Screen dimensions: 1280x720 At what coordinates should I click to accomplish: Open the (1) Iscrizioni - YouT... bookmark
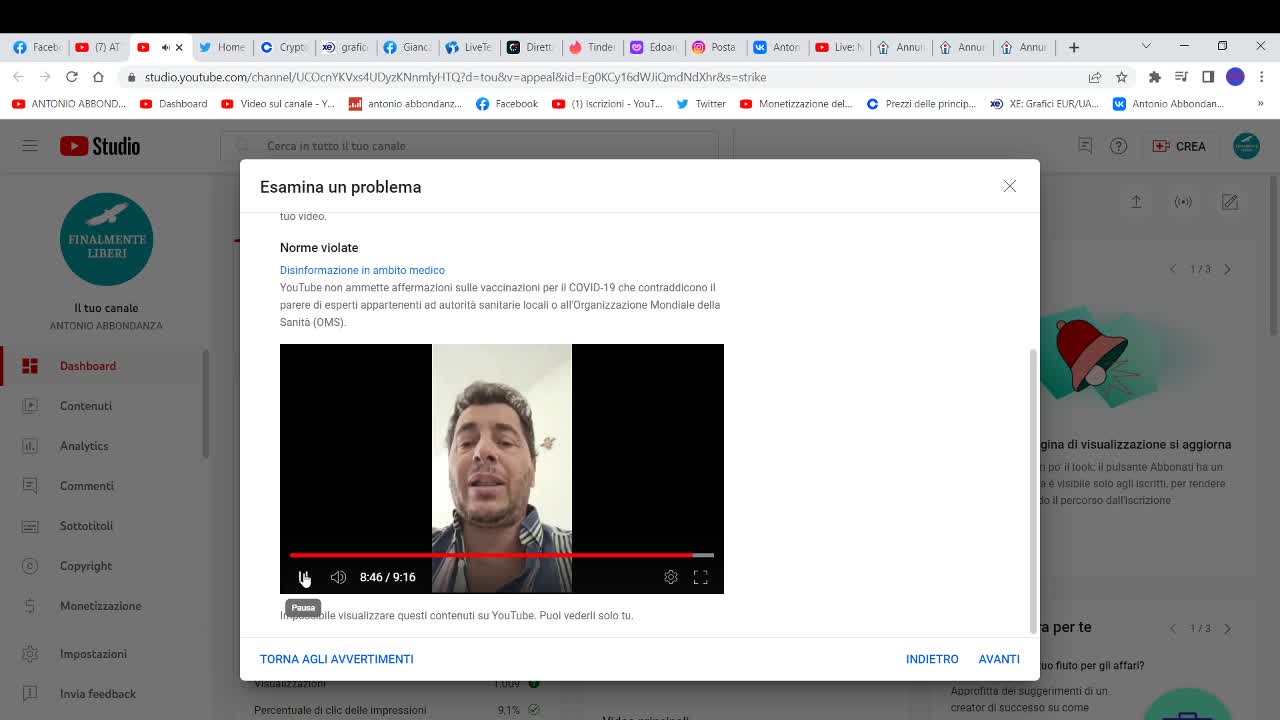coord(607,104)
